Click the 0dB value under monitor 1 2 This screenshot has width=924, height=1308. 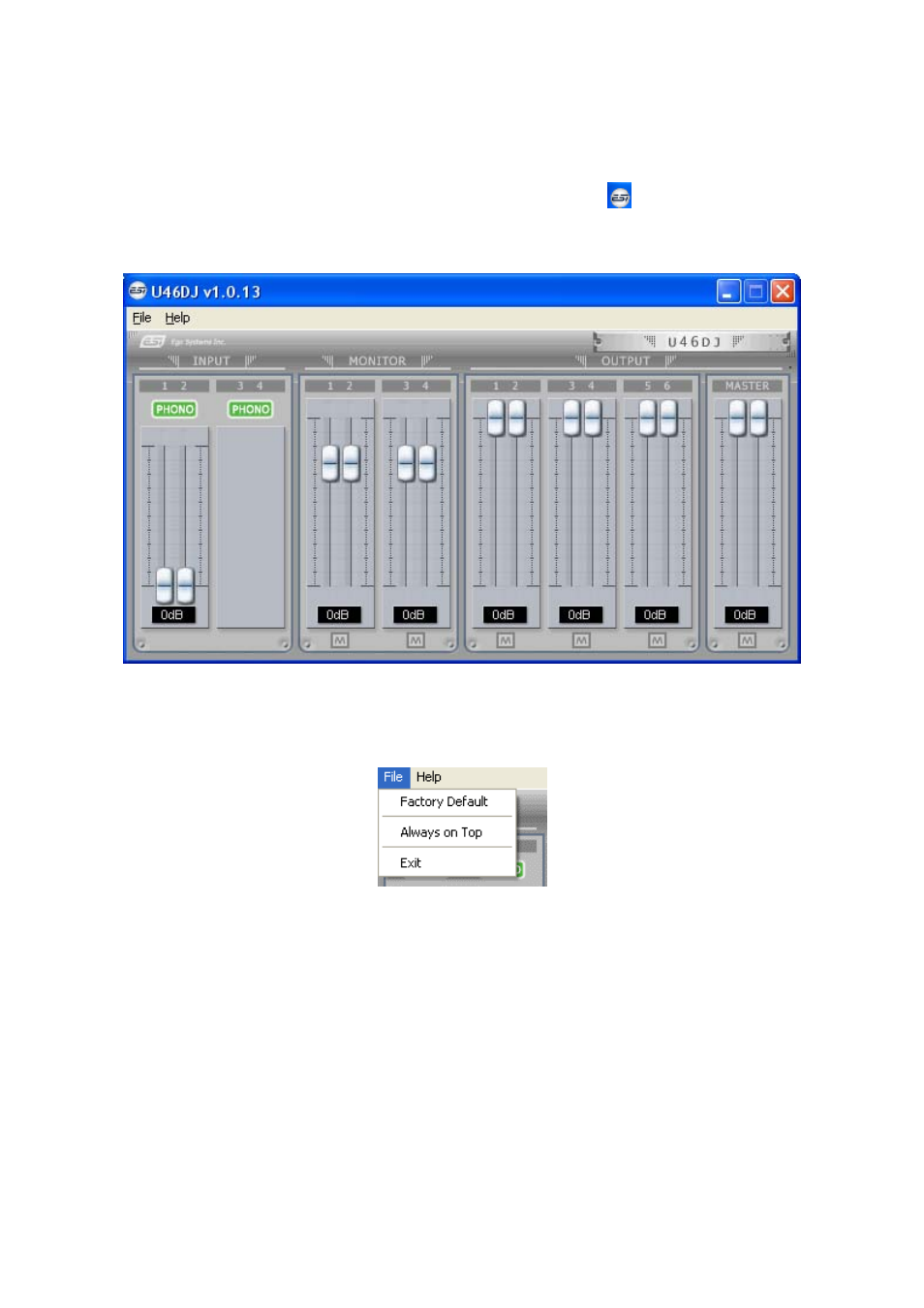point(339,614)
